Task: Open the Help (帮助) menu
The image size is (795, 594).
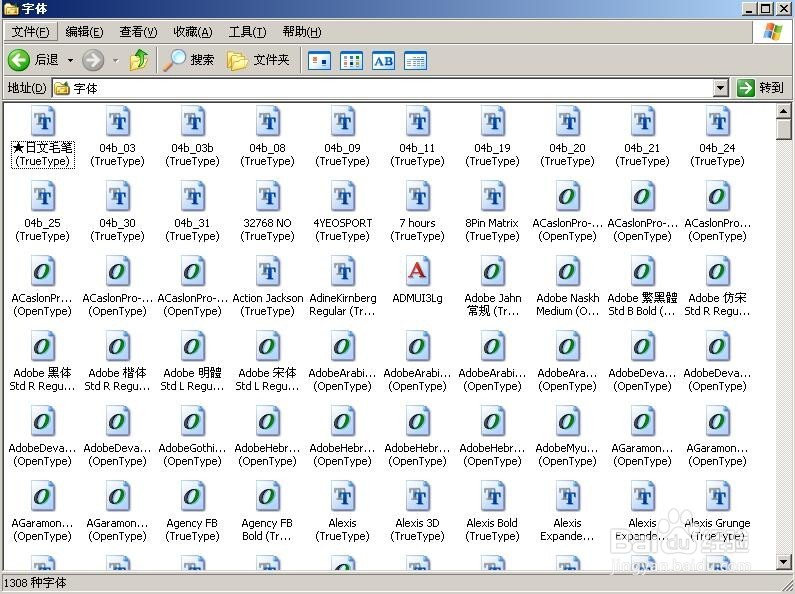Action: pos(302,32)
